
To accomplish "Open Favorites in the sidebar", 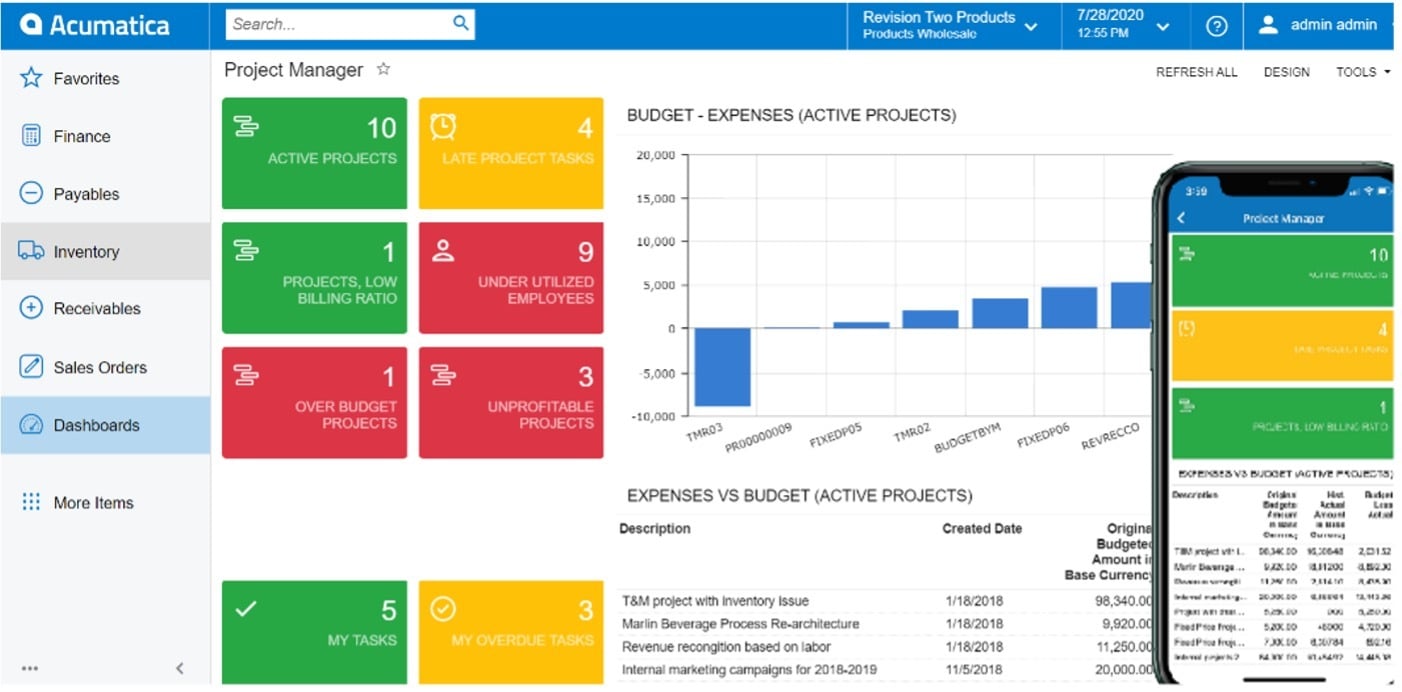I will [105, 78].
